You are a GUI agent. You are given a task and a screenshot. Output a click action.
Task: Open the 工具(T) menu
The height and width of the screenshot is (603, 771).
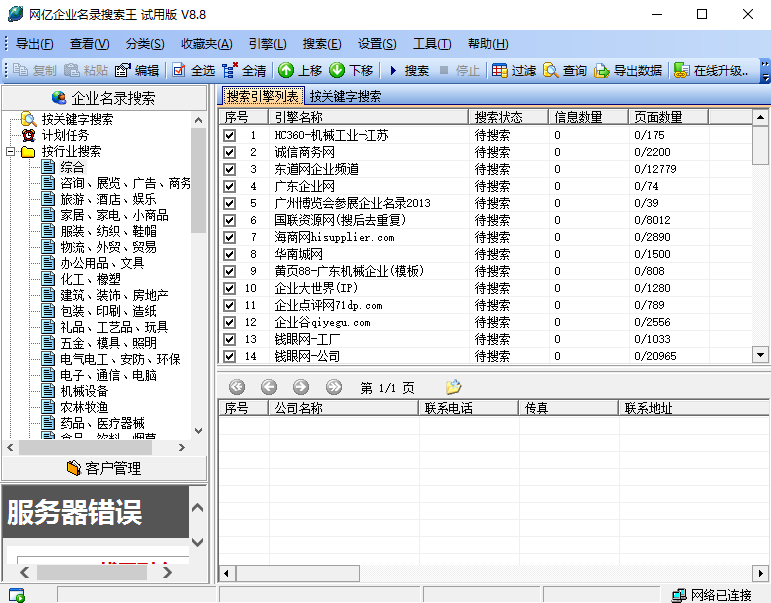(432, 44)
